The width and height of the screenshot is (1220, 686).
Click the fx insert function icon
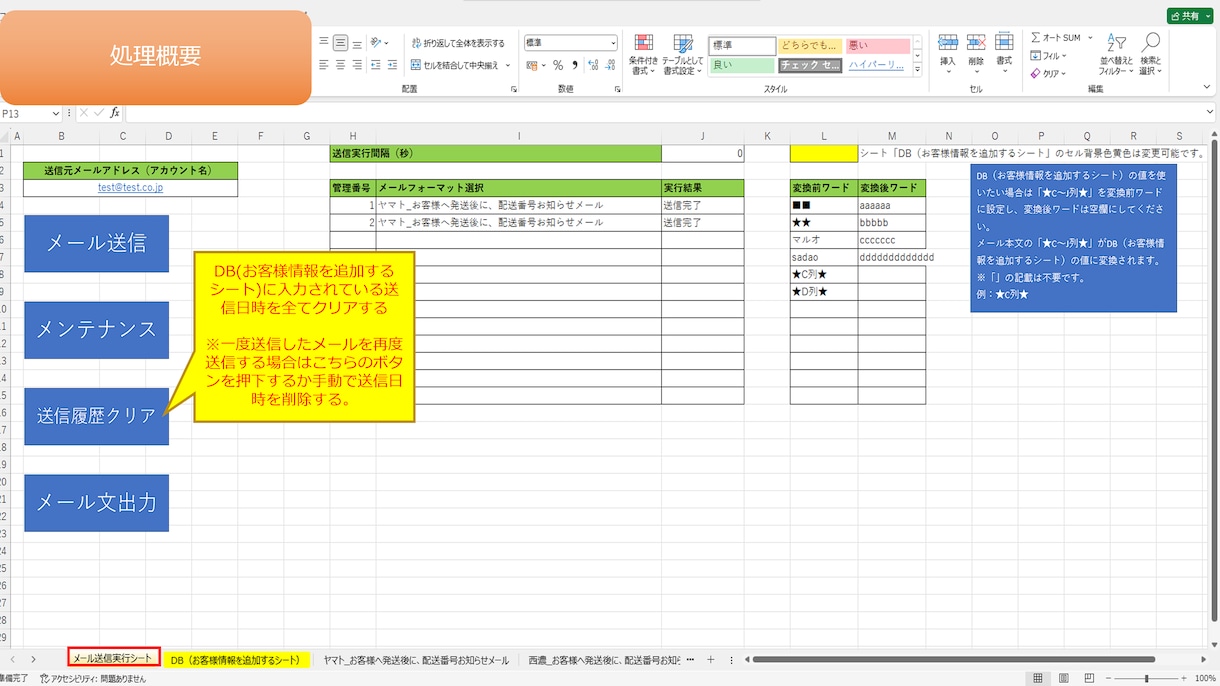pyautogui.click(x=115, y=113)
